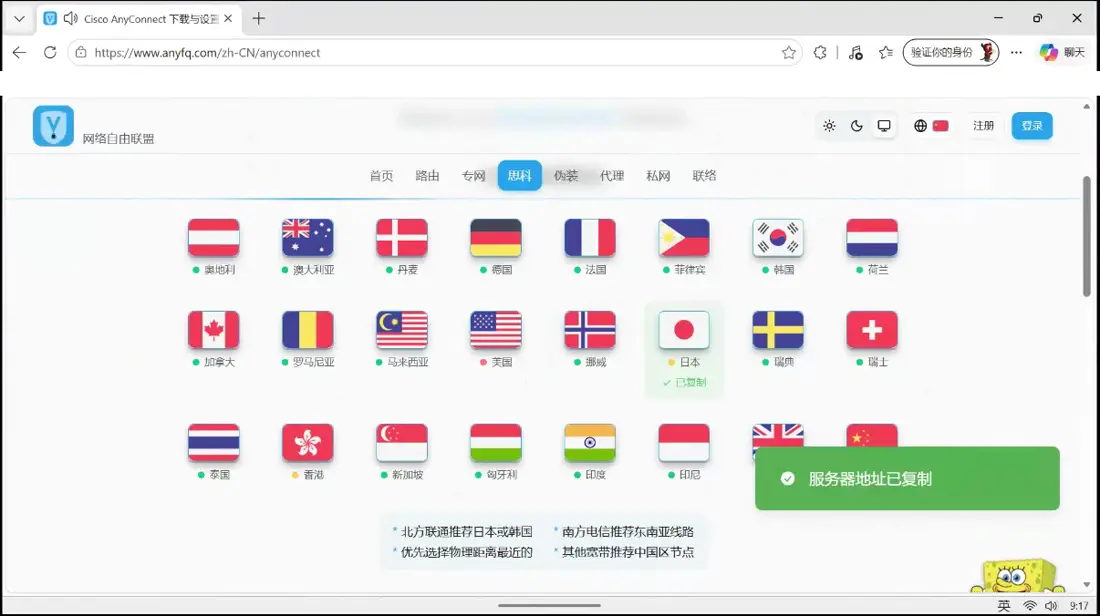Select the Romania (罗马尼亚) flag server
This screenshot has height=616, width=1100.
click(308, 330)
